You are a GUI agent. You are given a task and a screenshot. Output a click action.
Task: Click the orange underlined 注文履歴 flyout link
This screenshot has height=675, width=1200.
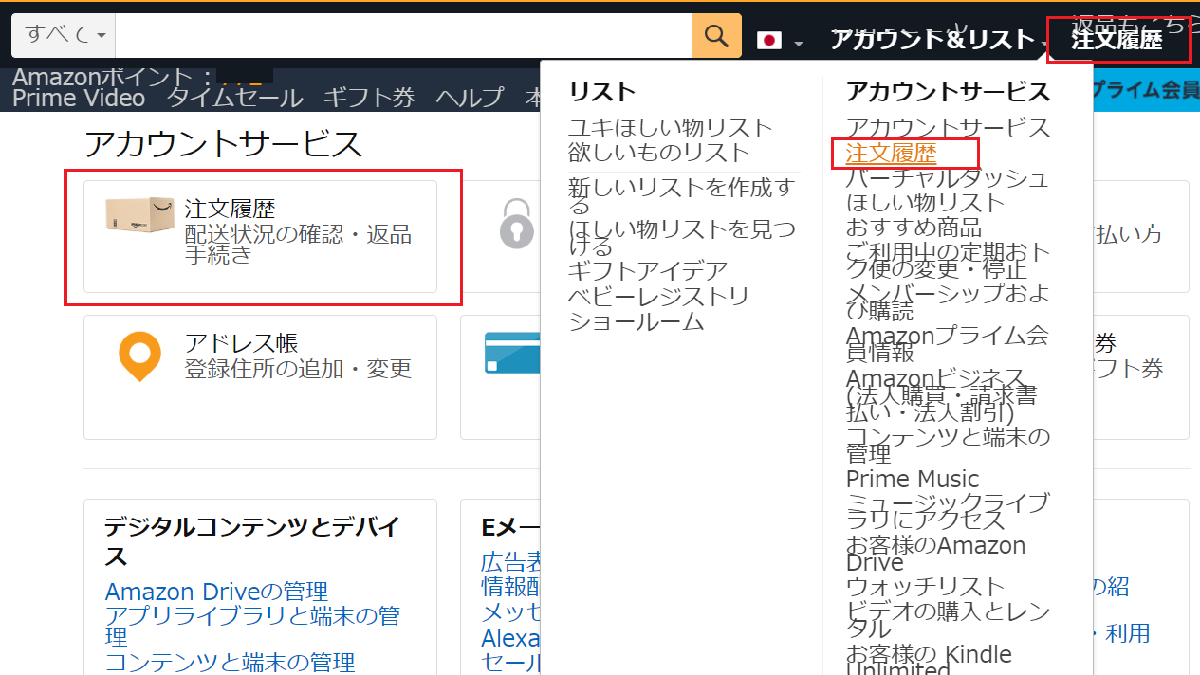891,153
